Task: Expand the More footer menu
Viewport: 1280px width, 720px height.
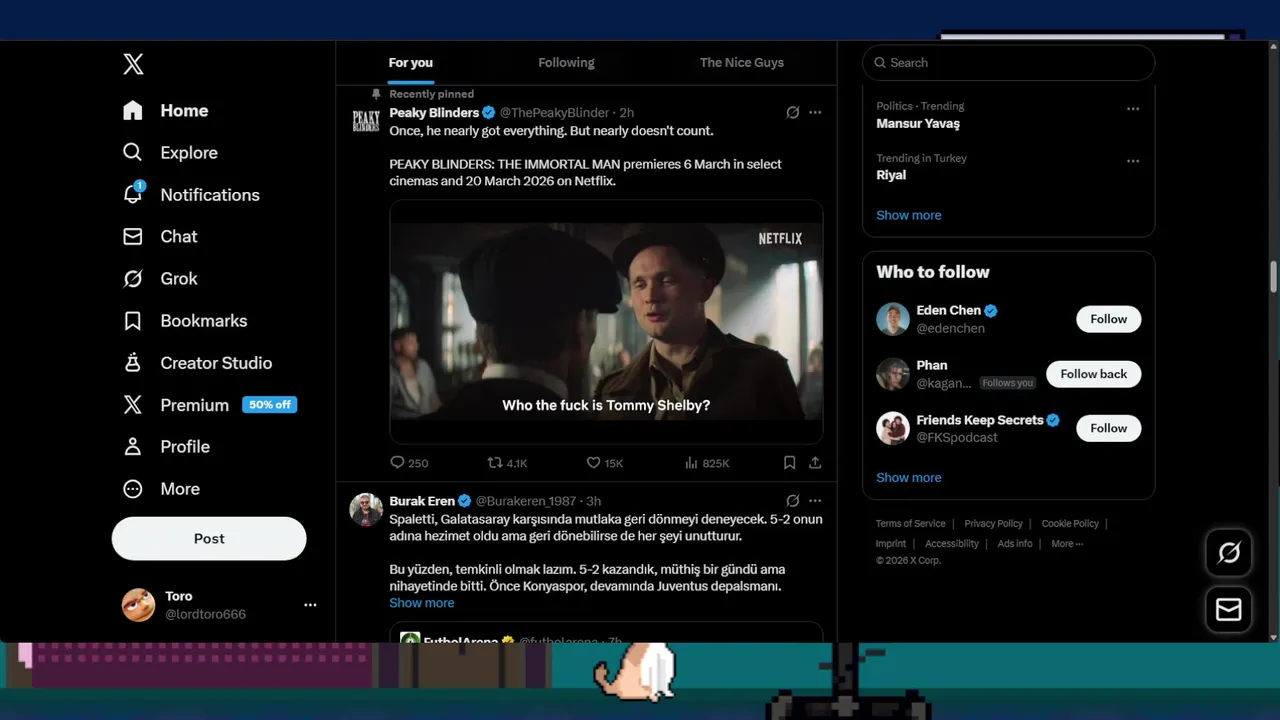Action: point(1067,544)
